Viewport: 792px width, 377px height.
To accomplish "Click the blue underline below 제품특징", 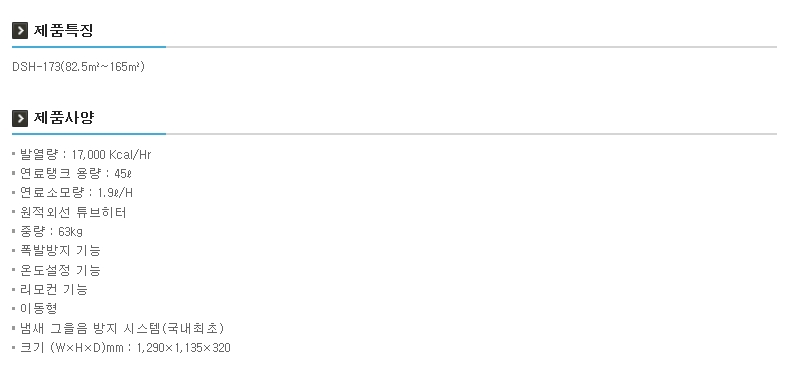I will pyautogui.click(x=89, y=47).
